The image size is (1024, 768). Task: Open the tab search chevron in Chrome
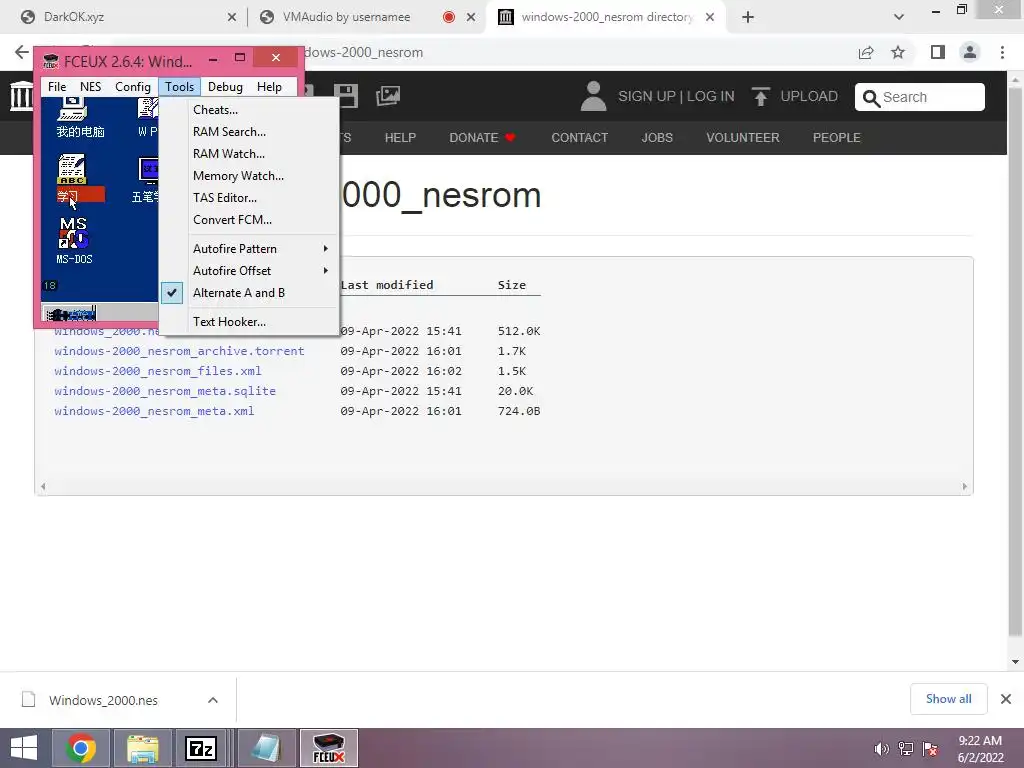click(x=899, y=18)
